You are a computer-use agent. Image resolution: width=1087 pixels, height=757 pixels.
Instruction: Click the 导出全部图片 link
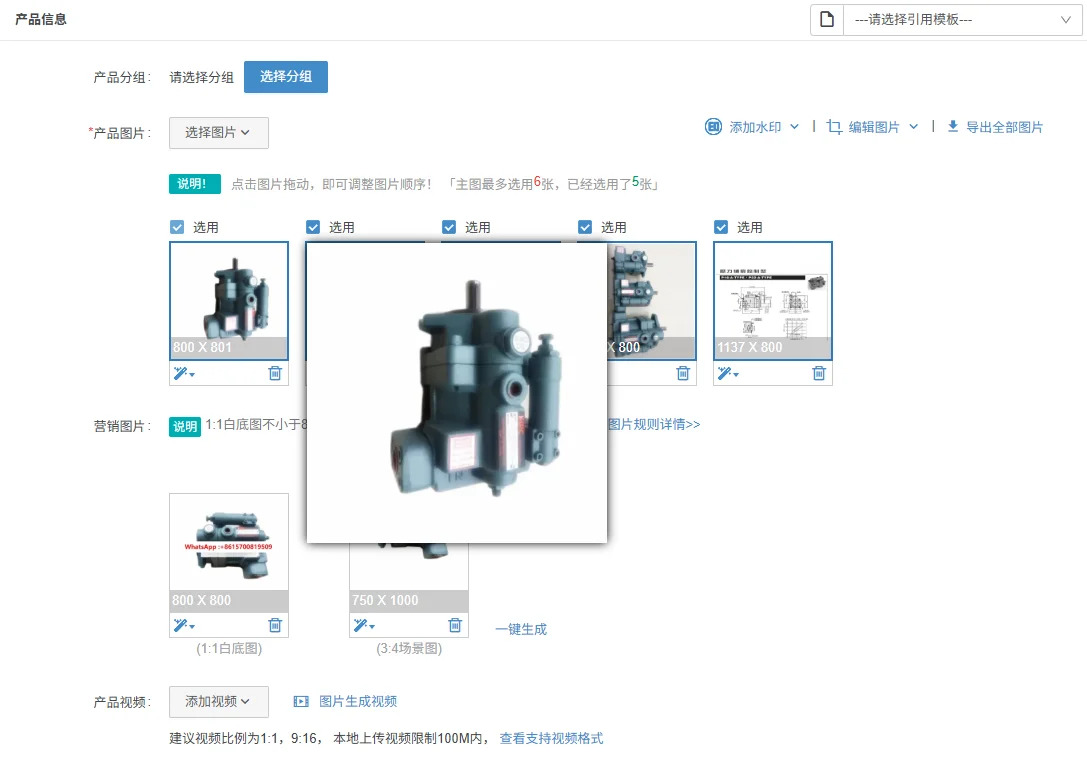tap(1004, 128)
